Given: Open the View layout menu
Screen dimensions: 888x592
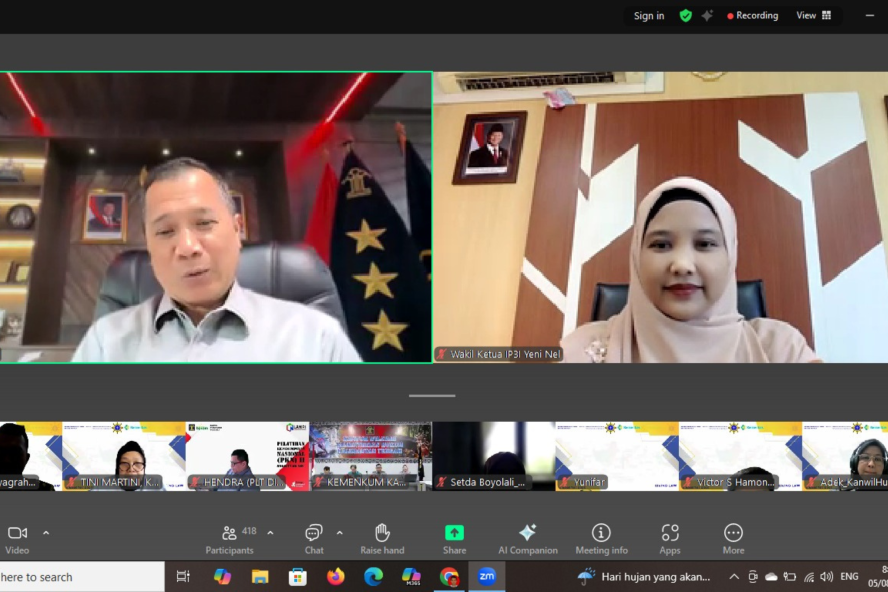Looking at the screenshot, I should tap(813, 16).
